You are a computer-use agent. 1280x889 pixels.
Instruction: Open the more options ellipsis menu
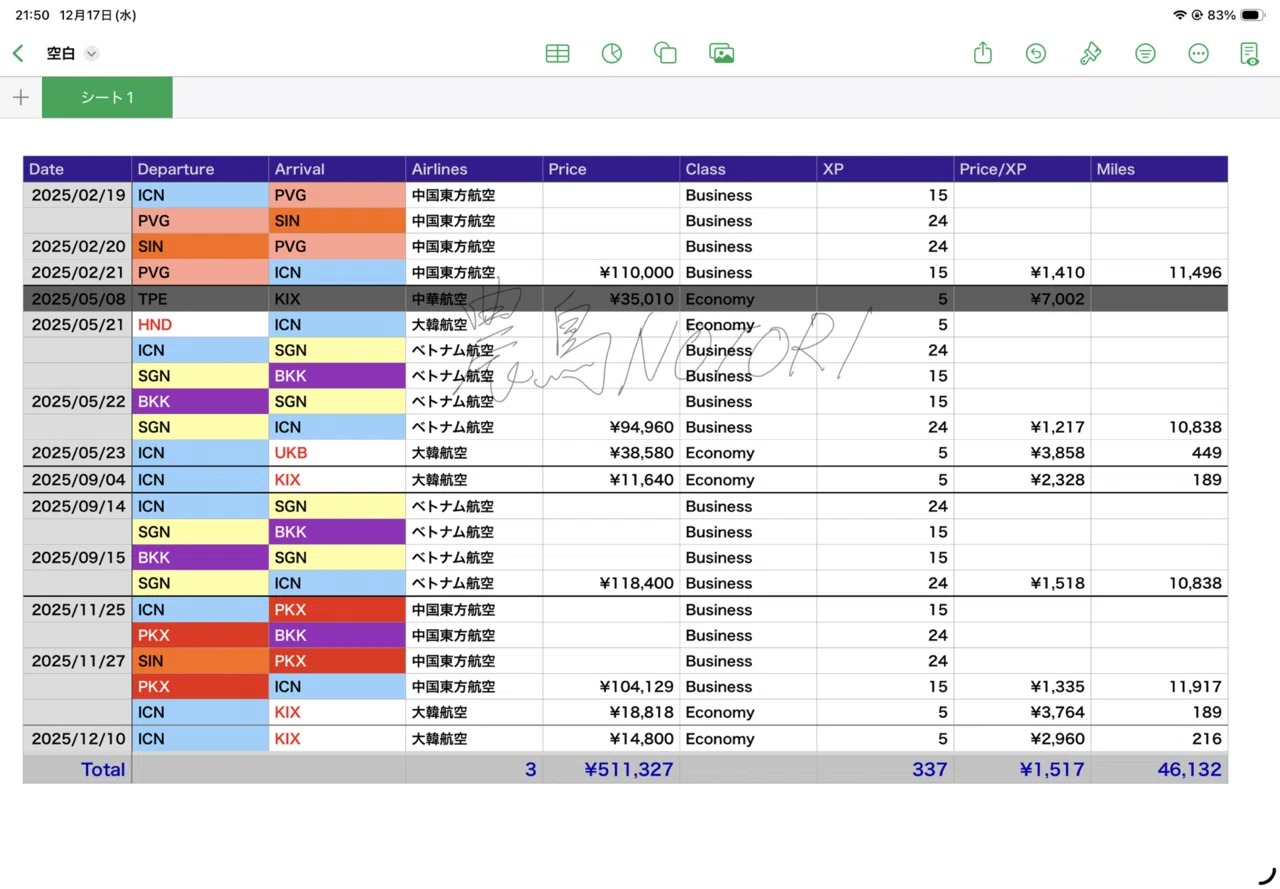pyautogui.click(x=1198, y=54)
